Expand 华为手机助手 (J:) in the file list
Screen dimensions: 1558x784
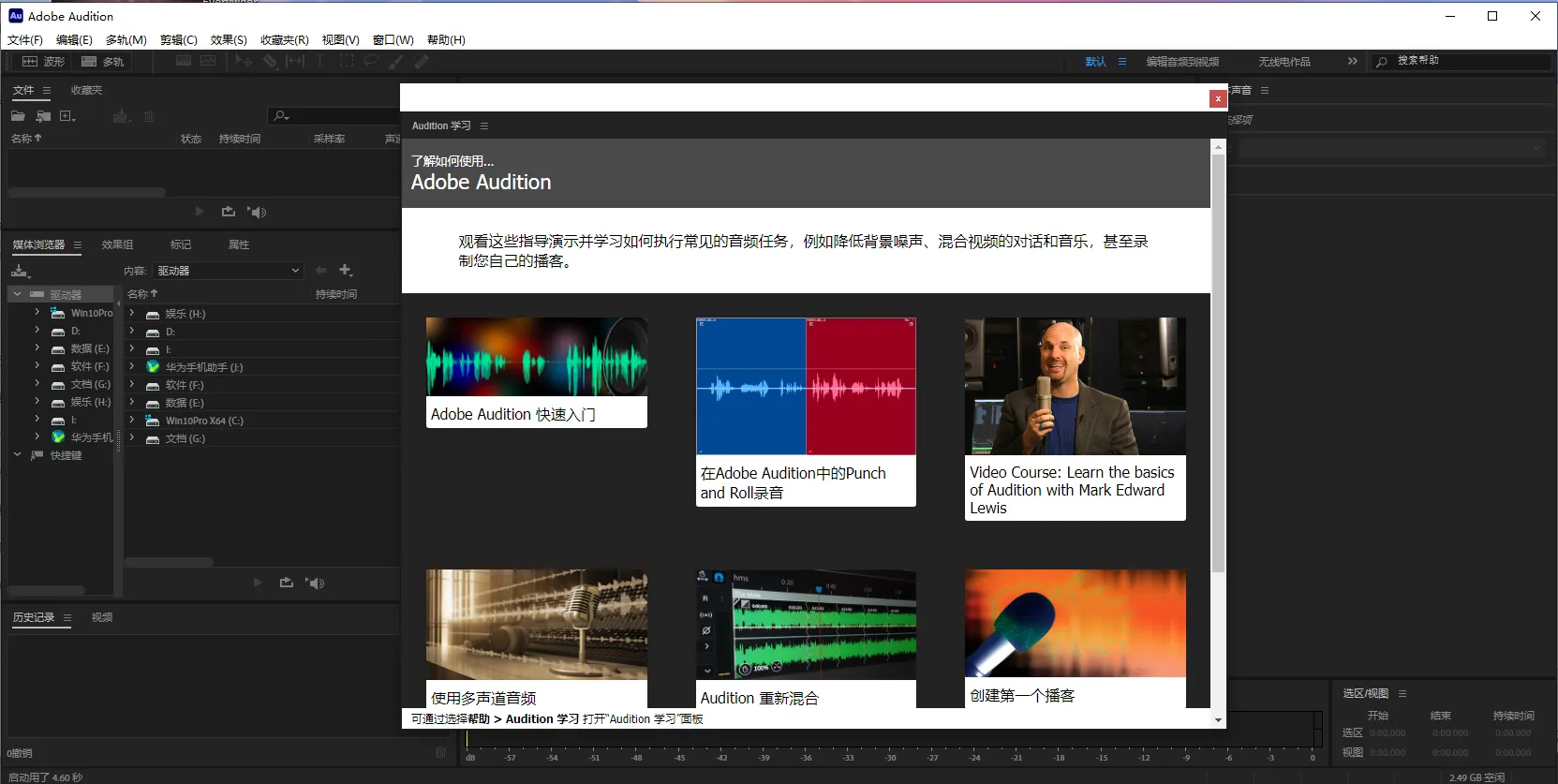(x=132, y=367)
